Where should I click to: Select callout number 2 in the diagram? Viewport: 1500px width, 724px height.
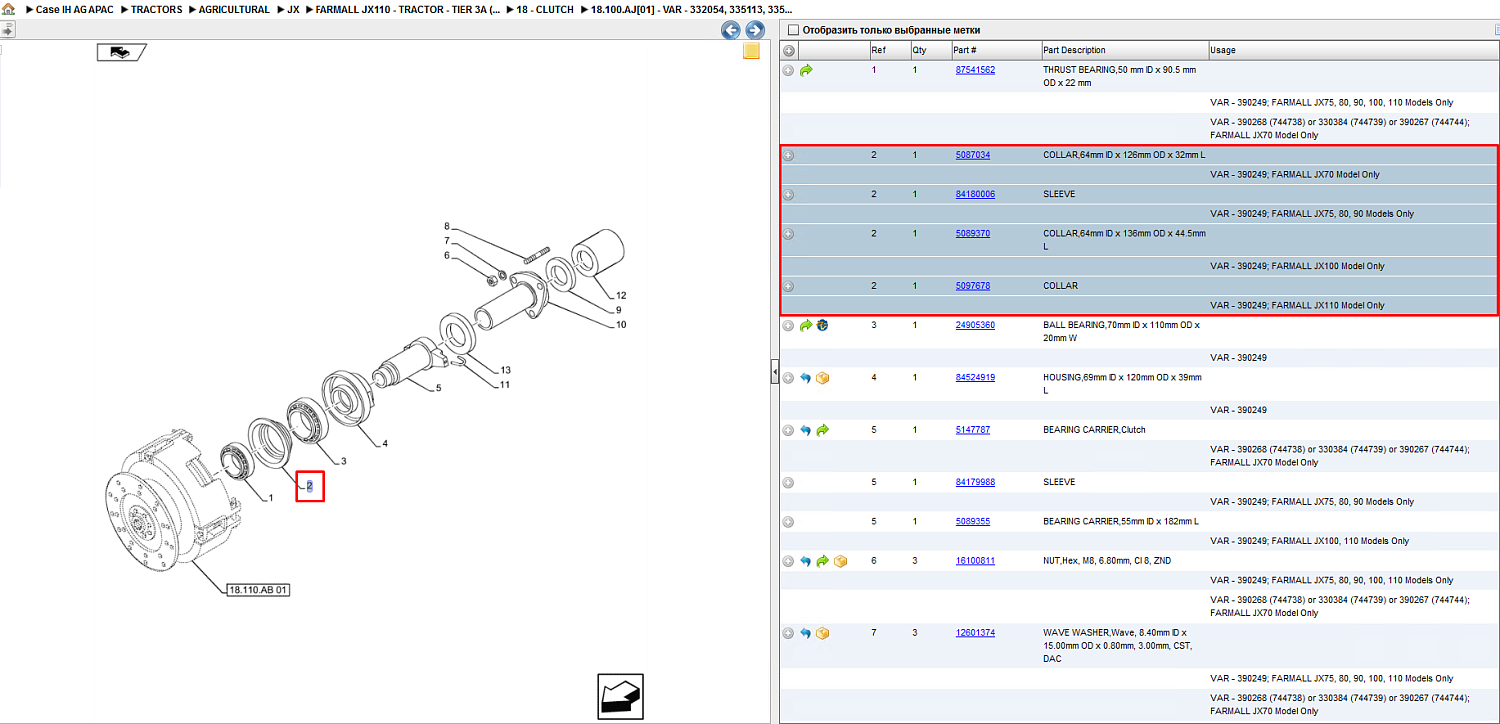pos(310,486)
